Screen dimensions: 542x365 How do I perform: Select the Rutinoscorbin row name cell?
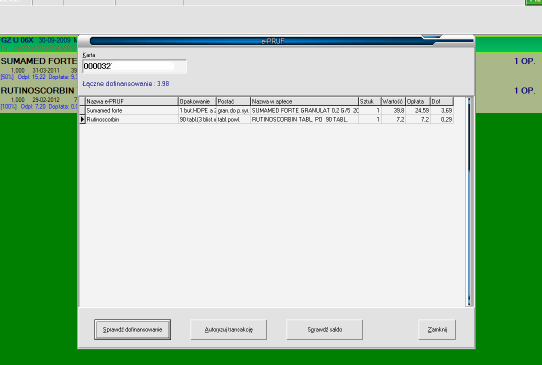point(132,119)
